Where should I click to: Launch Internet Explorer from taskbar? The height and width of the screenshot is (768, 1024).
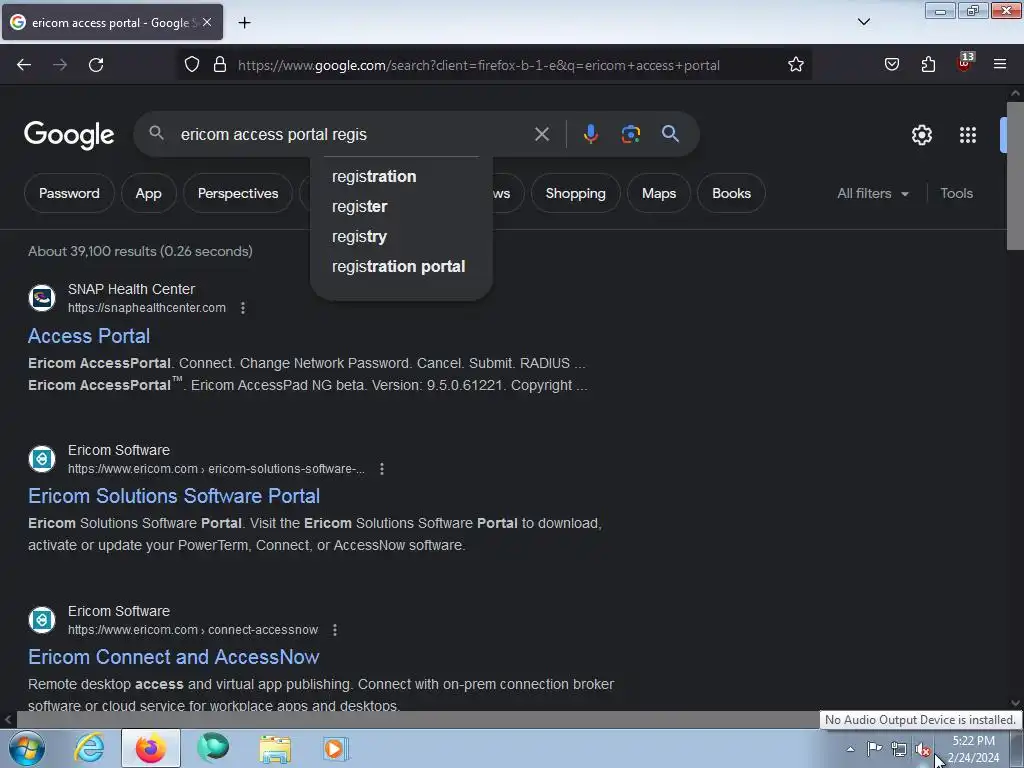pos(89,748)
